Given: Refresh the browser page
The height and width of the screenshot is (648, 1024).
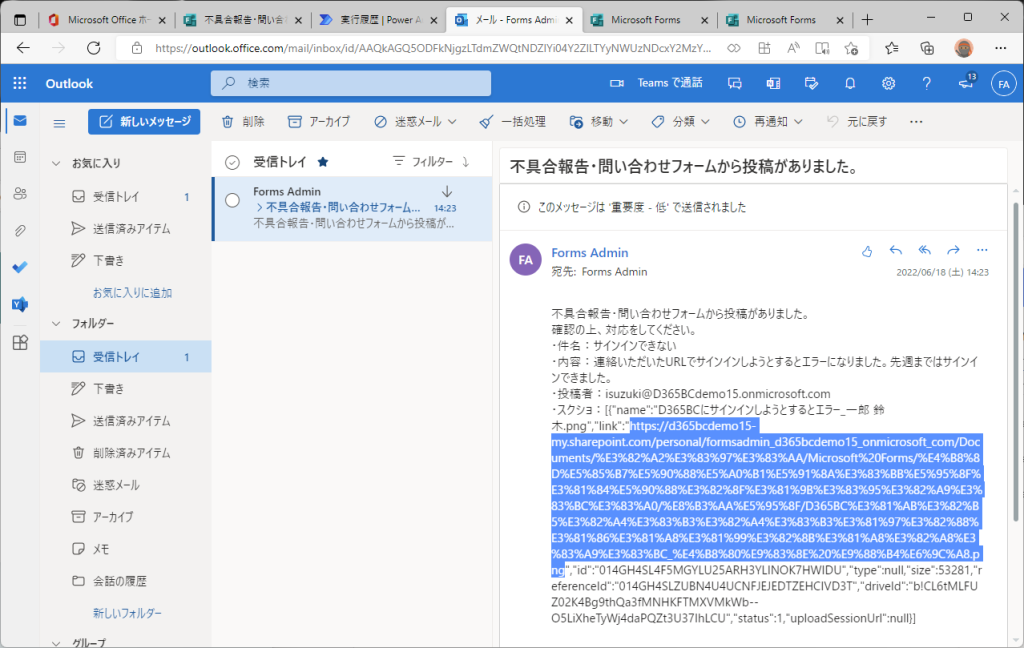Looking at the screenshot, I should coord(94,48).
